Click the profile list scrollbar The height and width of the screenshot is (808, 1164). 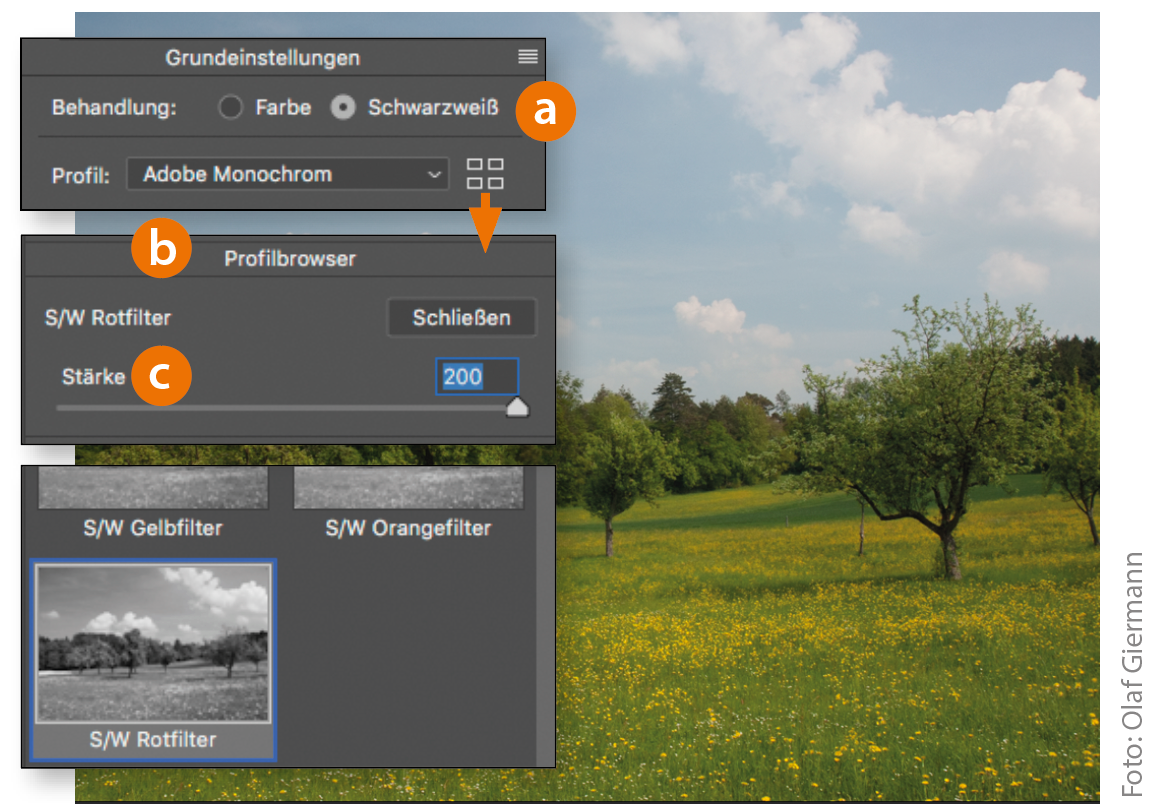click(545, 616)
